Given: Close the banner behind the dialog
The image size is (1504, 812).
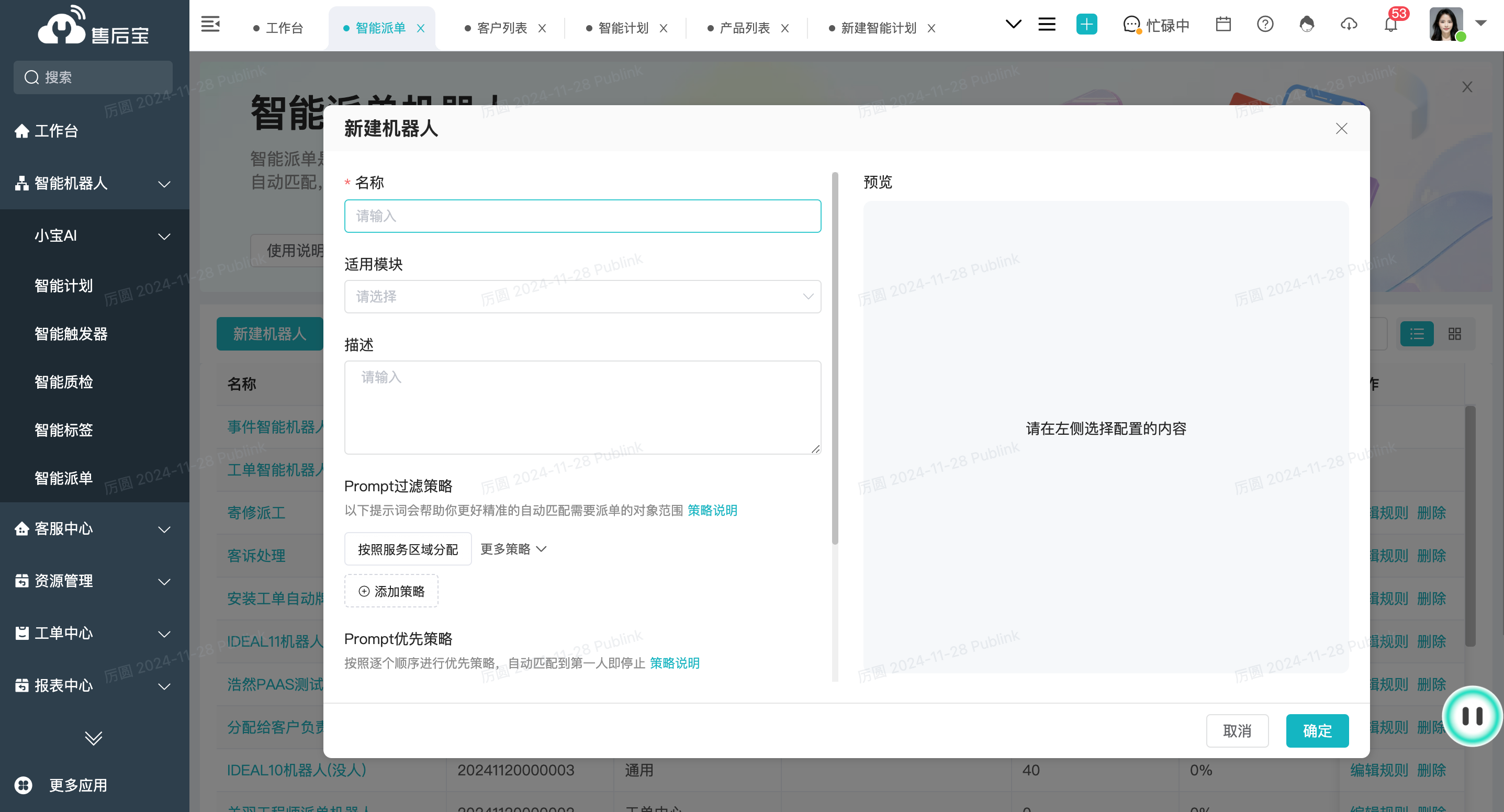Looking at the screenshot, I should tap(1467, 87).
